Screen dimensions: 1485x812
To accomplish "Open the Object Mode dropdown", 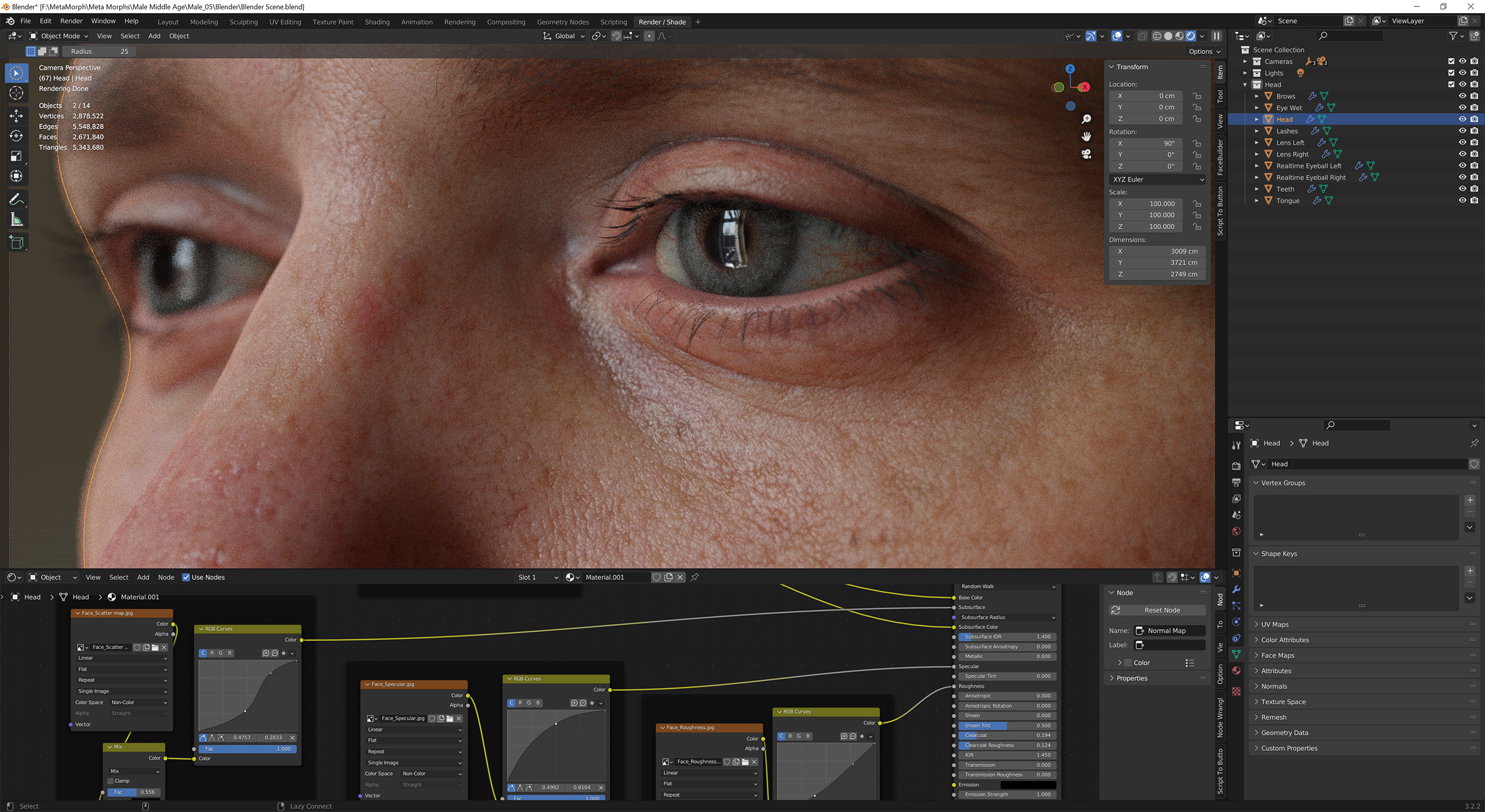I will 59,36.
